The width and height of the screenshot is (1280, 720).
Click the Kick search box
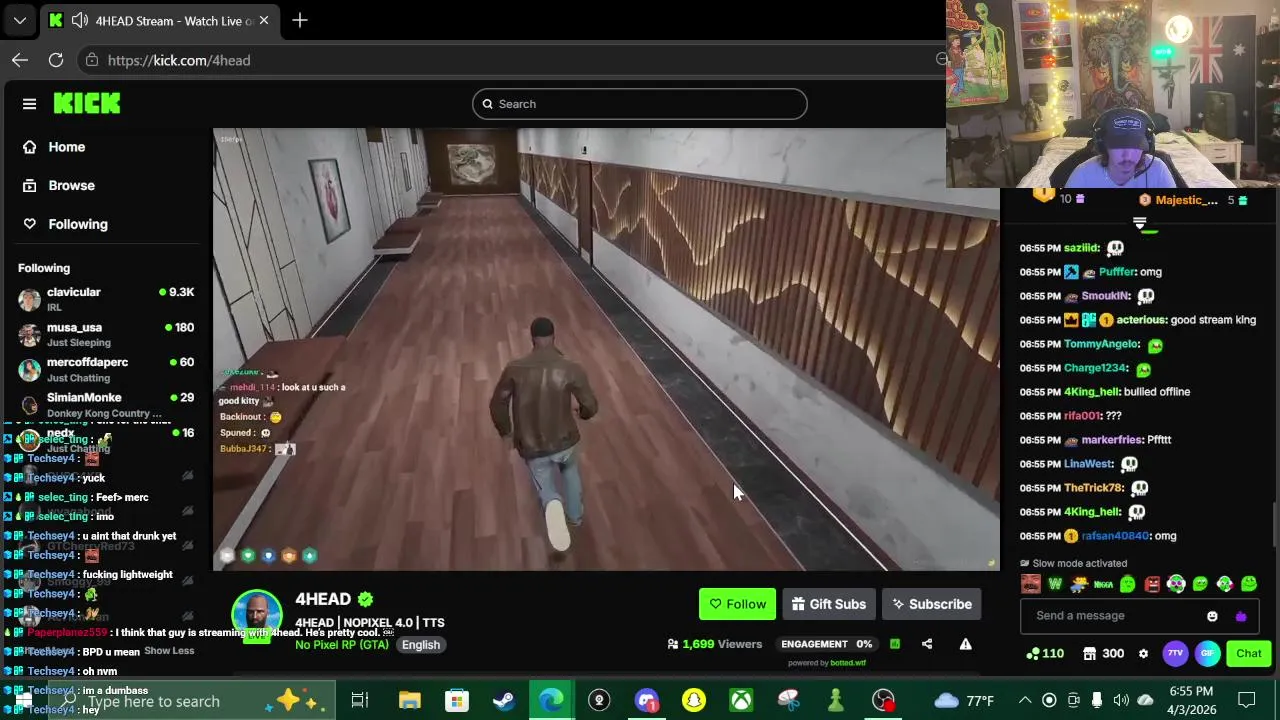click(x=640, y=104)
